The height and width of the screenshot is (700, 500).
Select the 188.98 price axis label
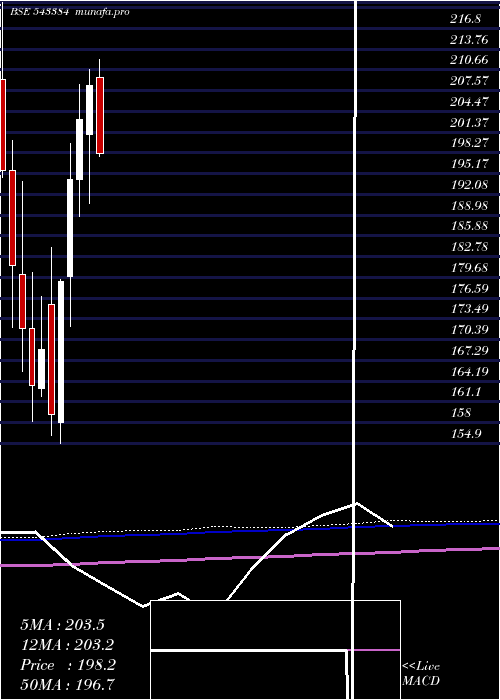coord(469,205)
